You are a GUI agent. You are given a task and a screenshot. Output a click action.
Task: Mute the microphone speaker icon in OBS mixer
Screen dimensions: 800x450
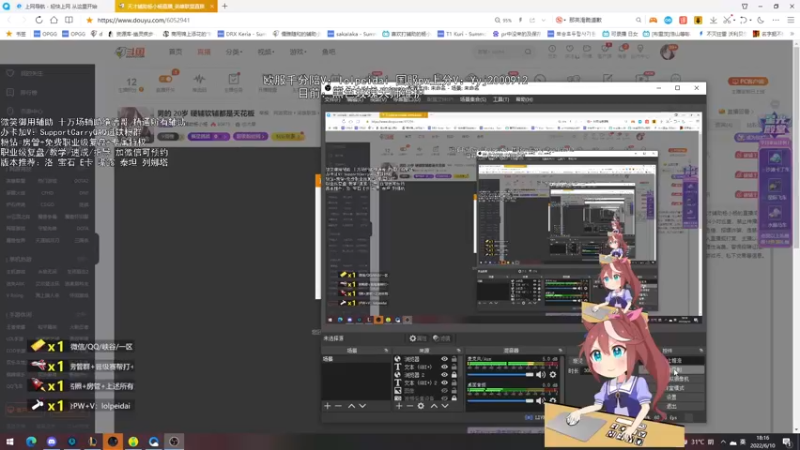tap(541, 375)
